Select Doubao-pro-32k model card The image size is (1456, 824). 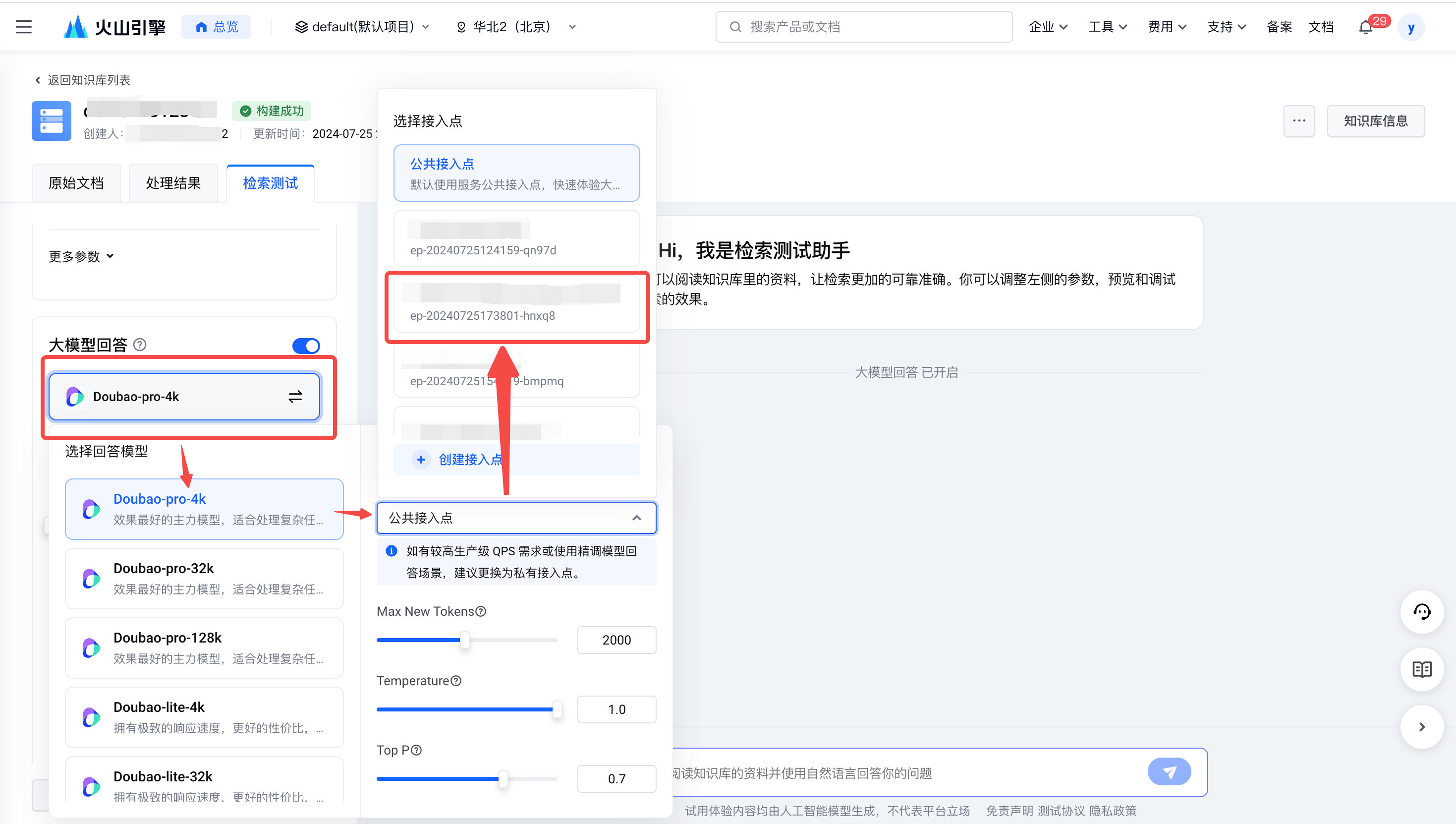tap(204, 579)
